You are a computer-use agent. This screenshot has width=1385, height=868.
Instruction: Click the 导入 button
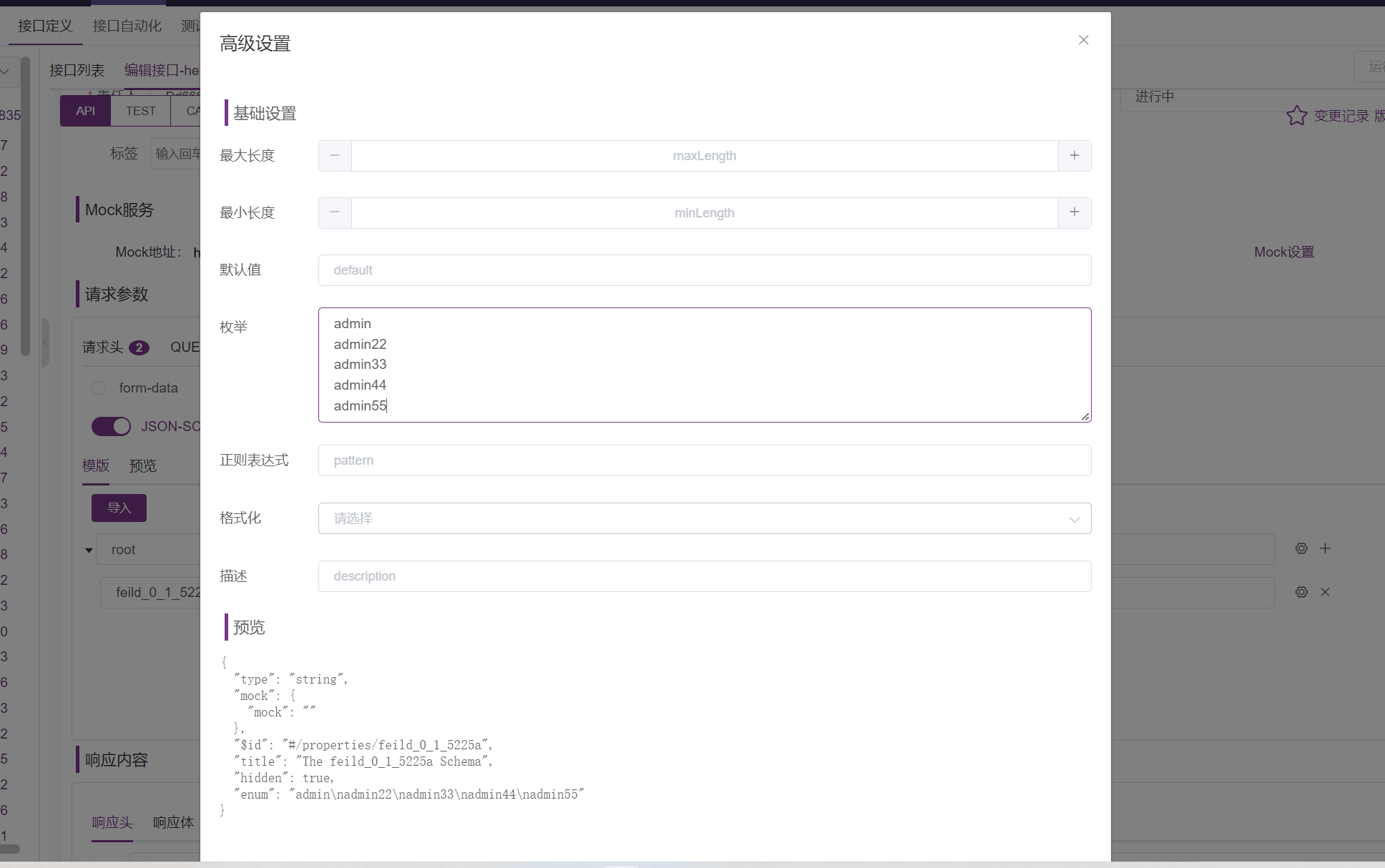coord(119,508)
